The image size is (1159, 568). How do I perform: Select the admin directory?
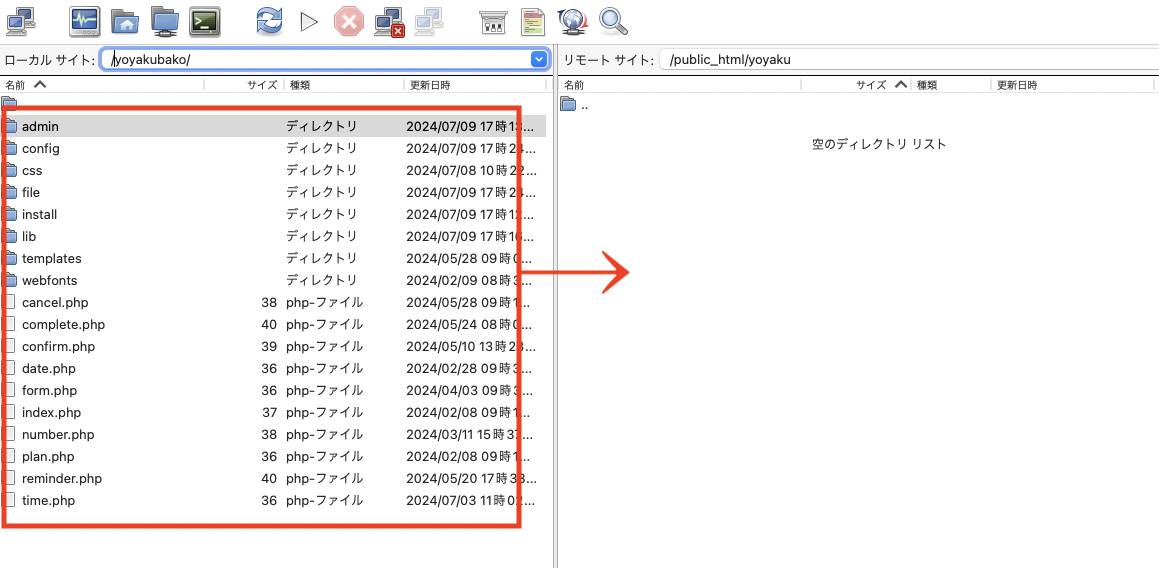[x=273, y=126]
